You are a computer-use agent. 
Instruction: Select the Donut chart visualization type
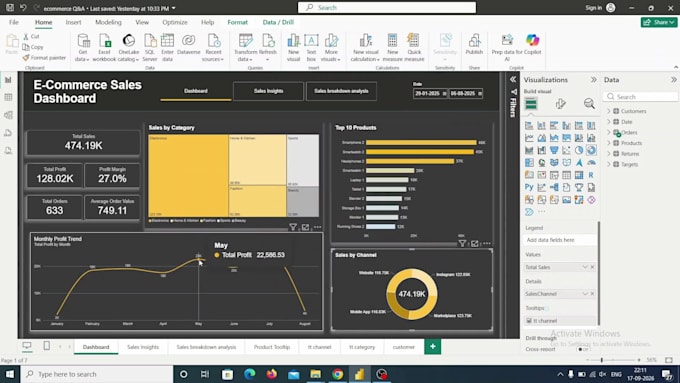point(592,150)
